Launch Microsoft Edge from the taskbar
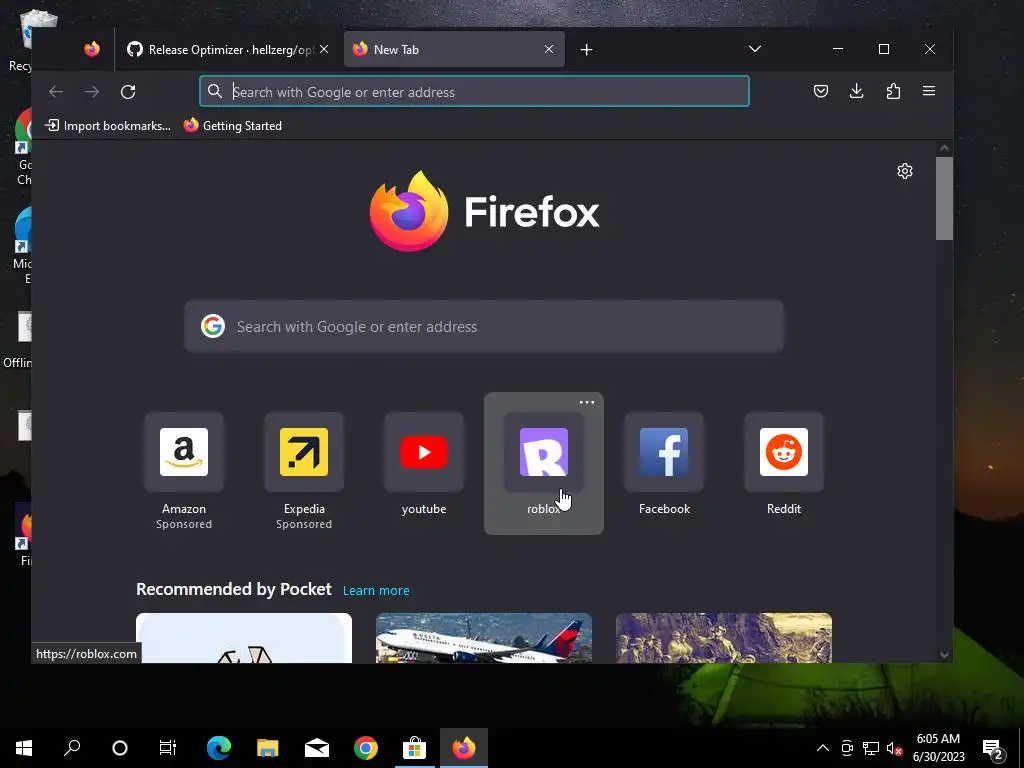This screenshot has width=1024, height=768. [x=219, y=748]
